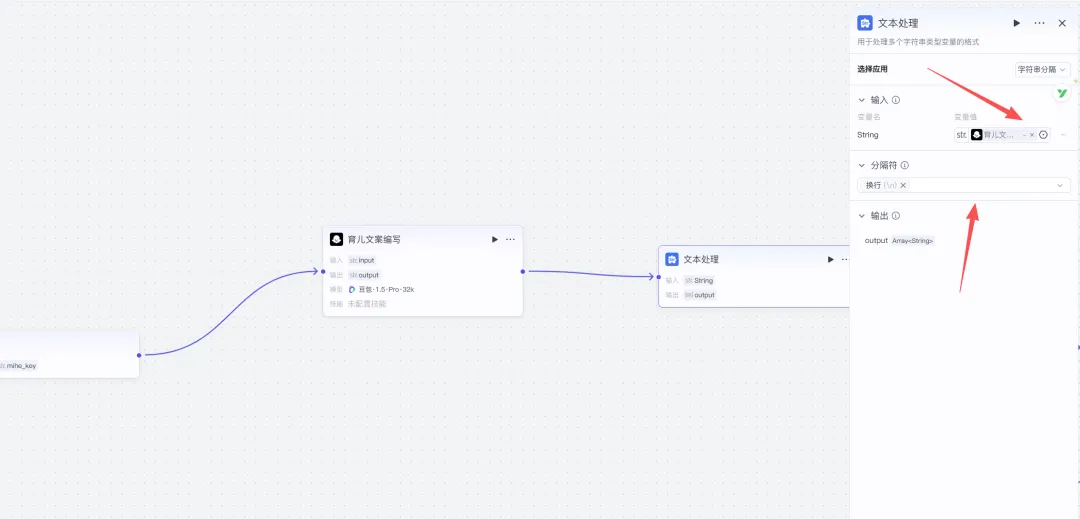This screenshot has height=519, width=1080.
Task: Open the variable settings icon for String
Action: 1043,135
